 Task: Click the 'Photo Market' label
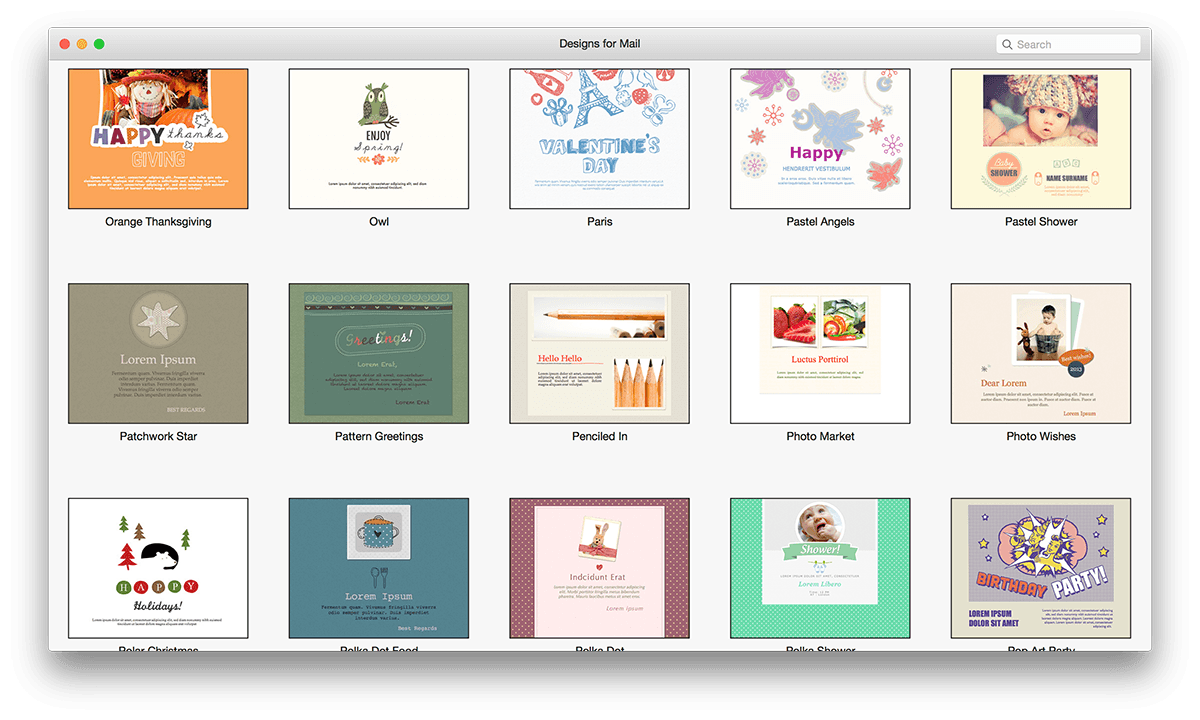pos(820,437)
